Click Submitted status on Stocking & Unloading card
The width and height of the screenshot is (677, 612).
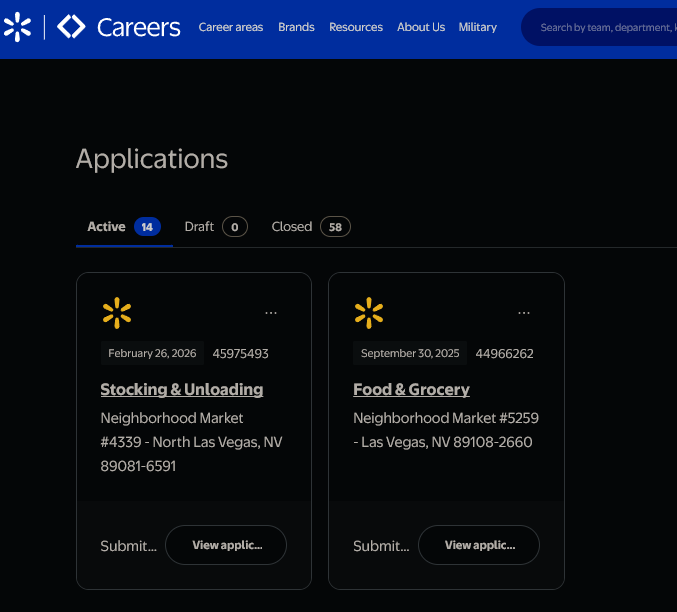coord(129,546)
